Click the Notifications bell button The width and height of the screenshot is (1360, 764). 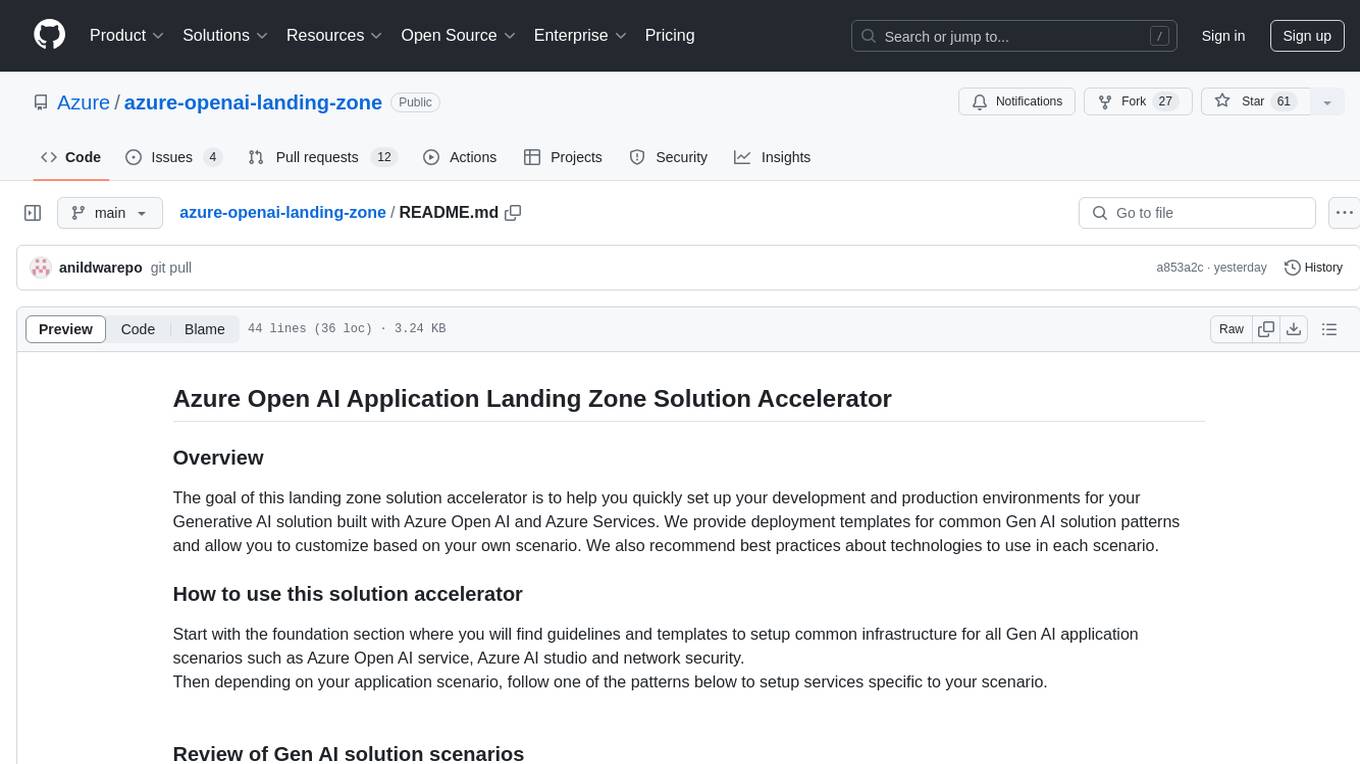pos(1017,102)
